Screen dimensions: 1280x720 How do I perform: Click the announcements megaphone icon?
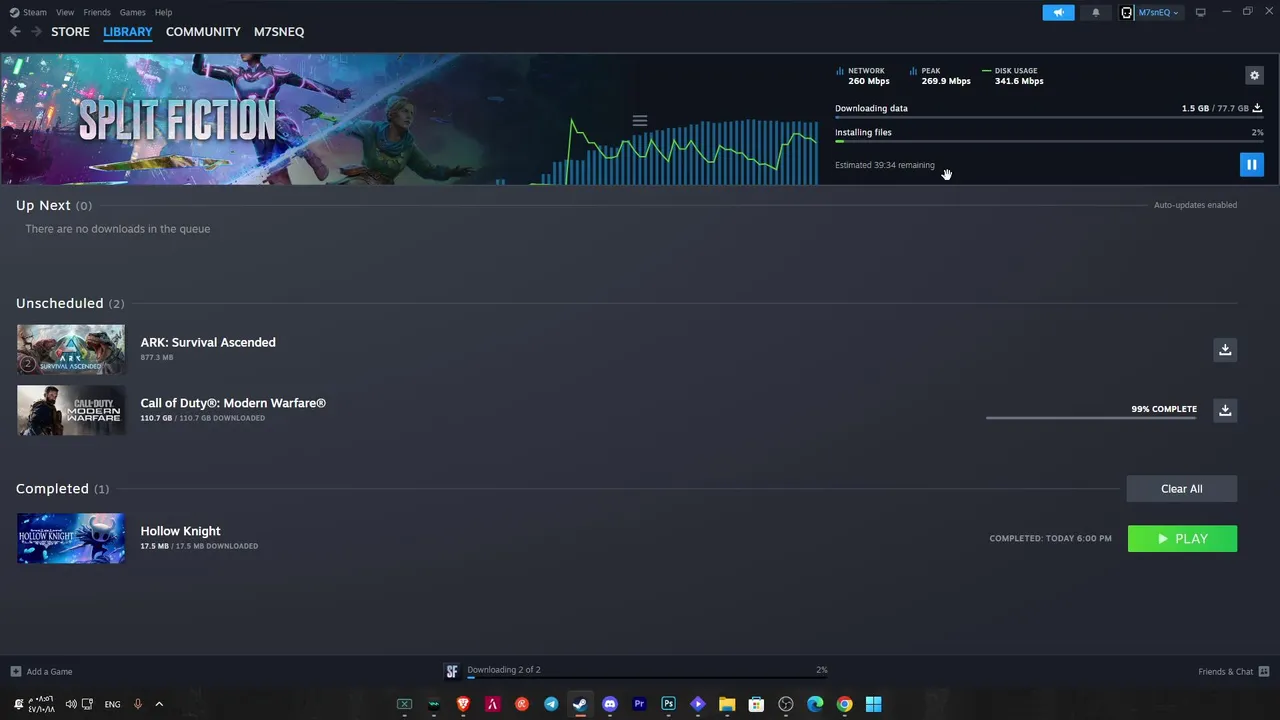tap(1058, 12)
